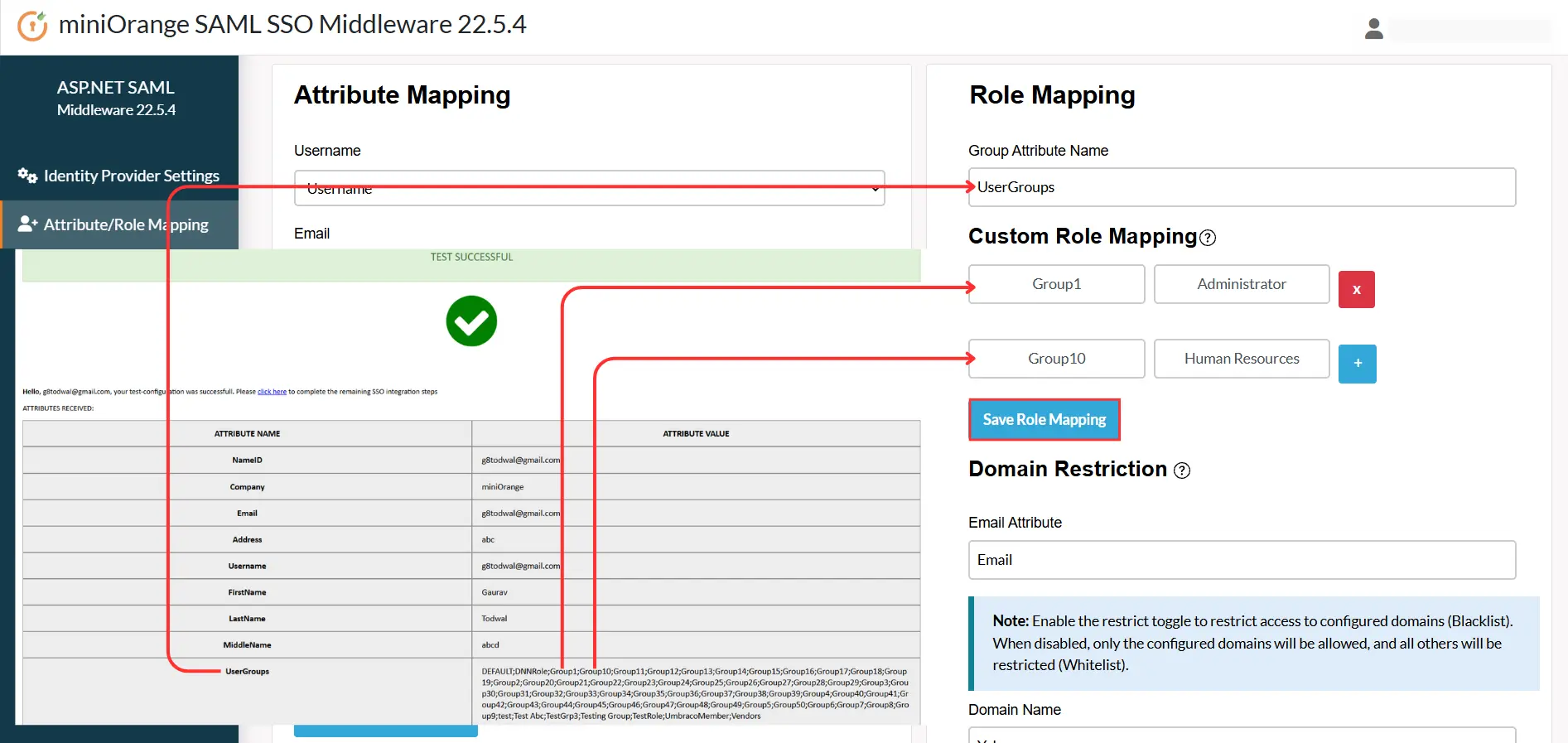
Task: Edit the Human Resources role field
Action: point(1242,359)
